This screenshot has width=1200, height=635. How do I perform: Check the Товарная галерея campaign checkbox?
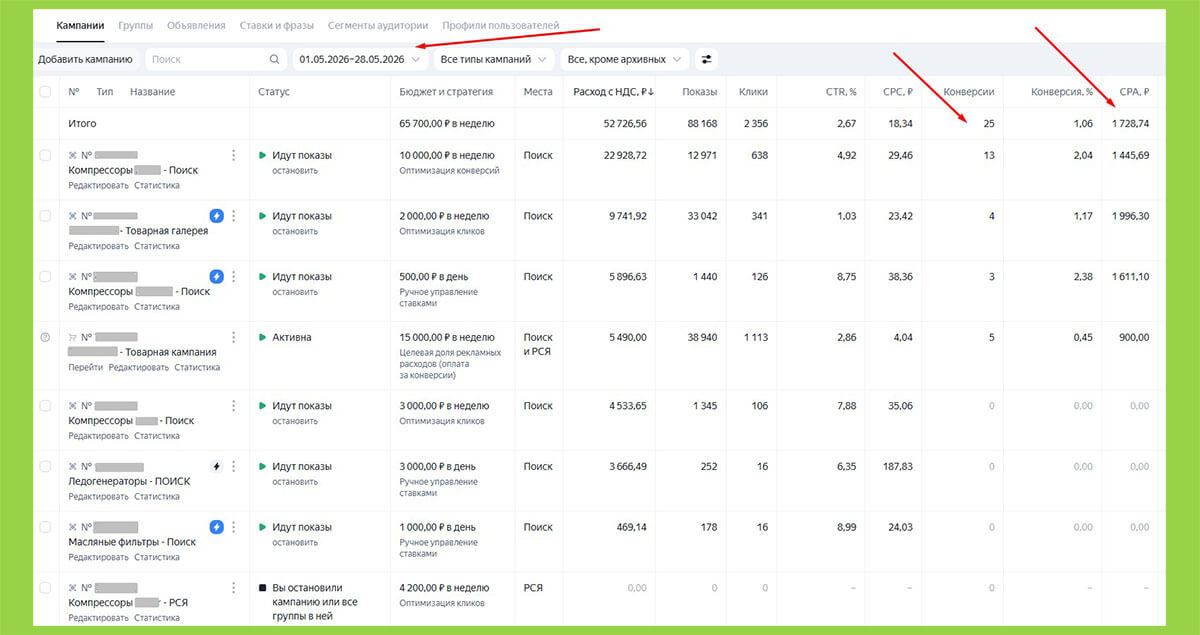45,216
